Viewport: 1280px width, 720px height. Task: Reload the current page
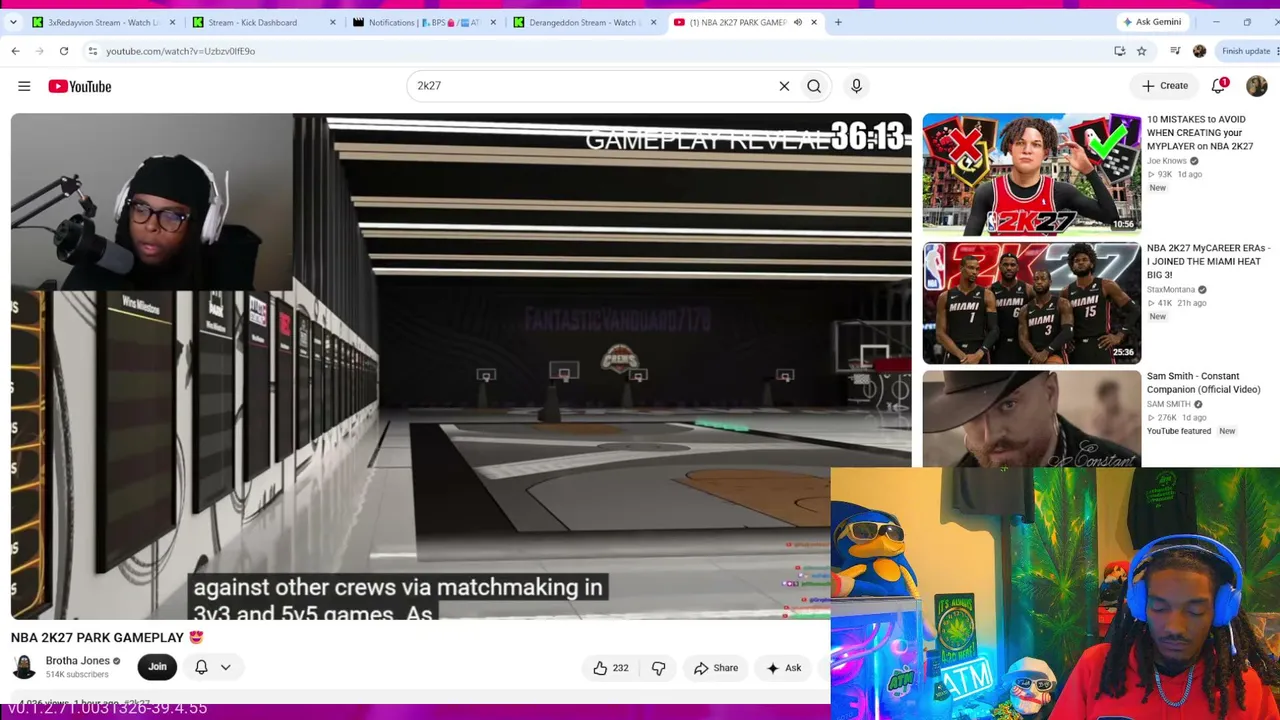click(x=64, y=51)
